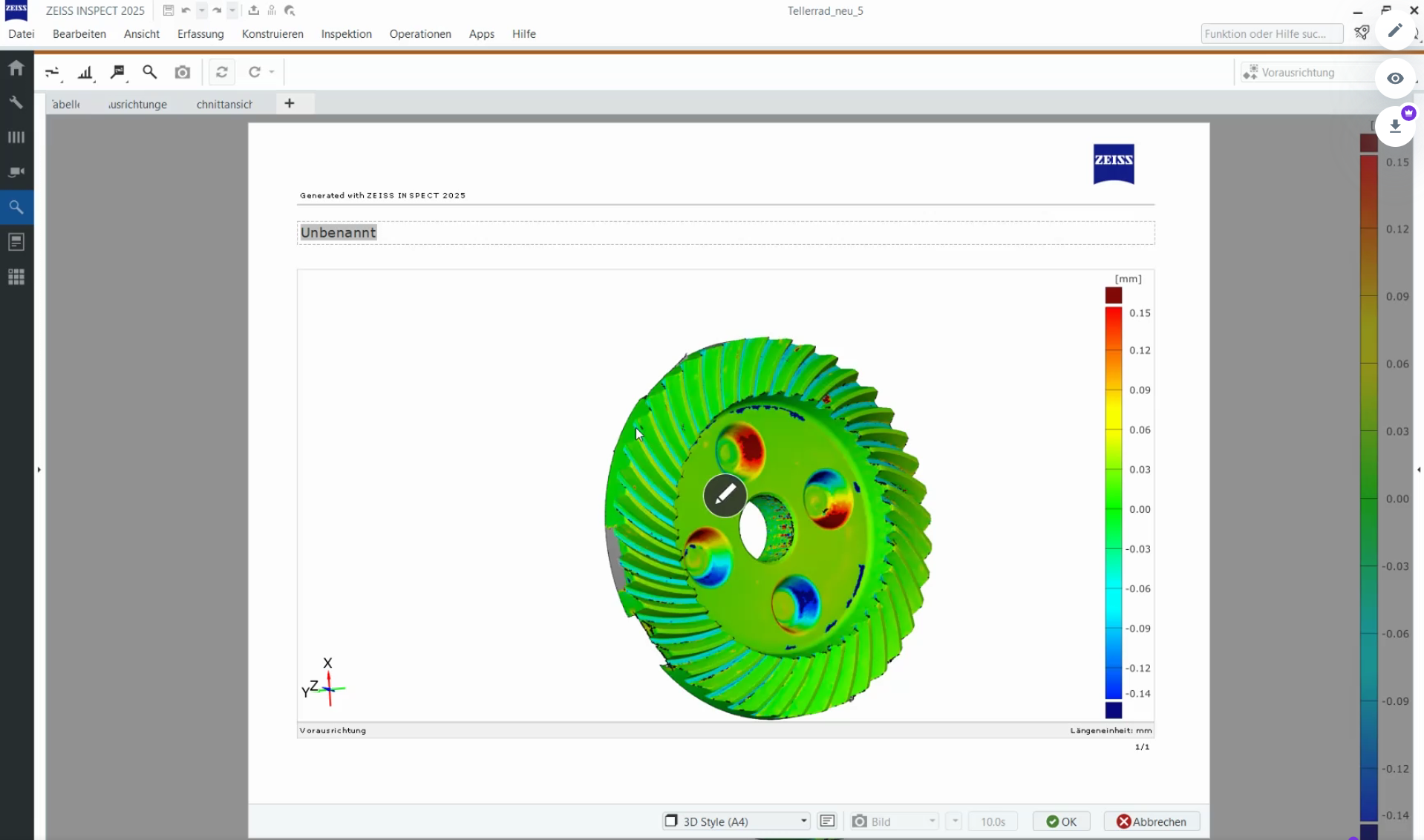Click the alignment arrows toolbar icon
The height and width of the screenshot is (840, 1424).
tap(53, 72)
